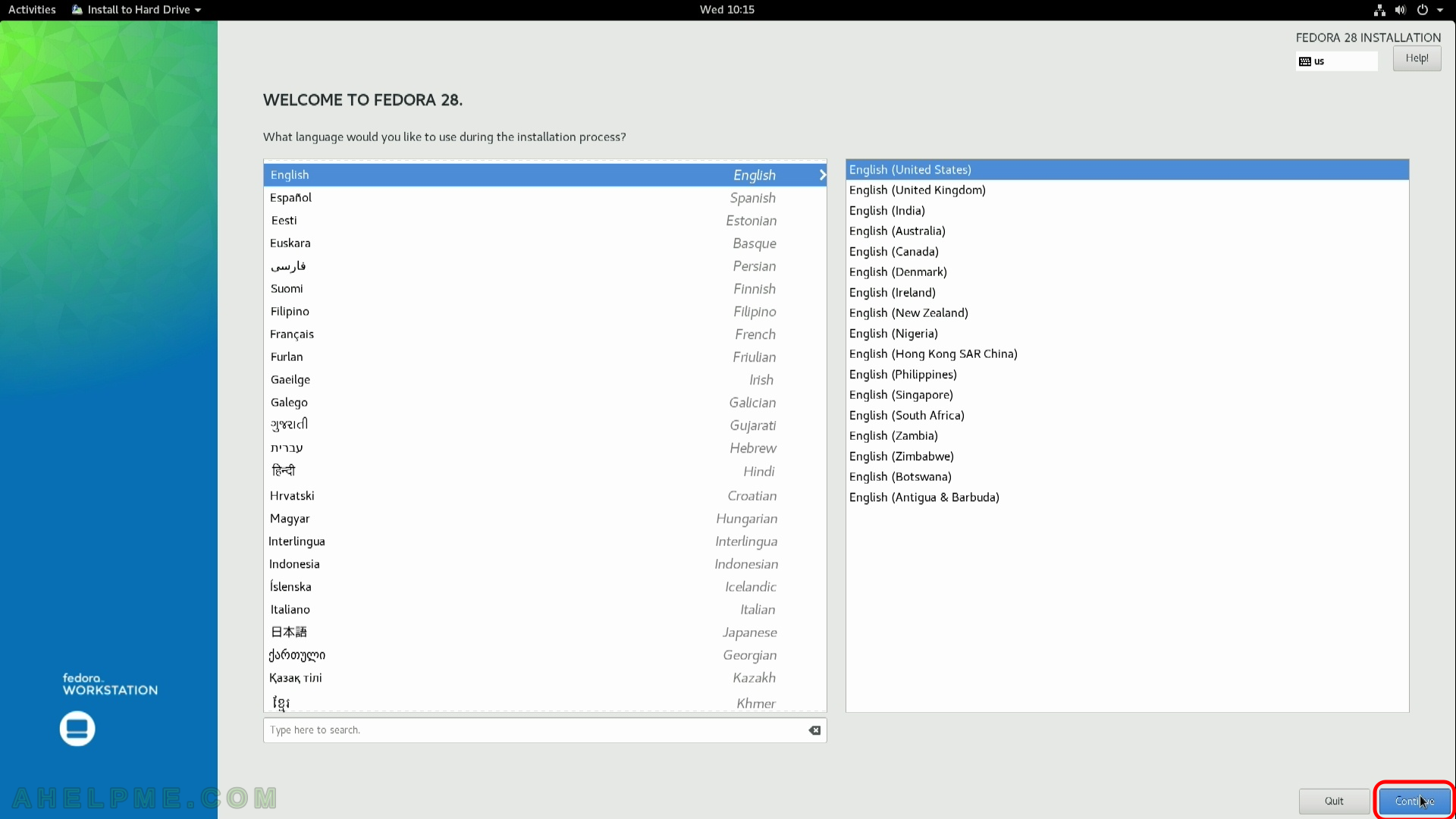Select the Gujarati language row
The height and width of the screenshot is (819, 1456).
coord(544,425)
